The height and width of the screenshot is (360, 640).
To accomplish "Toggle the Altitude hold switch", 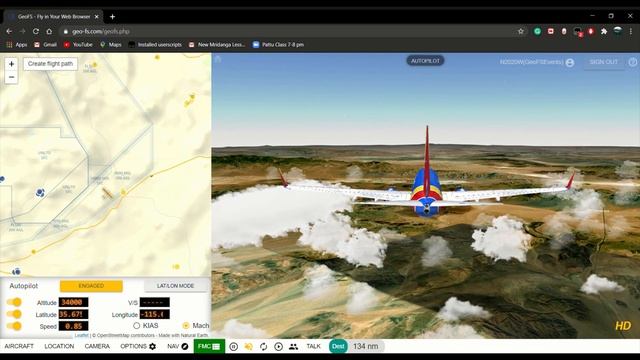I will 14,302.
